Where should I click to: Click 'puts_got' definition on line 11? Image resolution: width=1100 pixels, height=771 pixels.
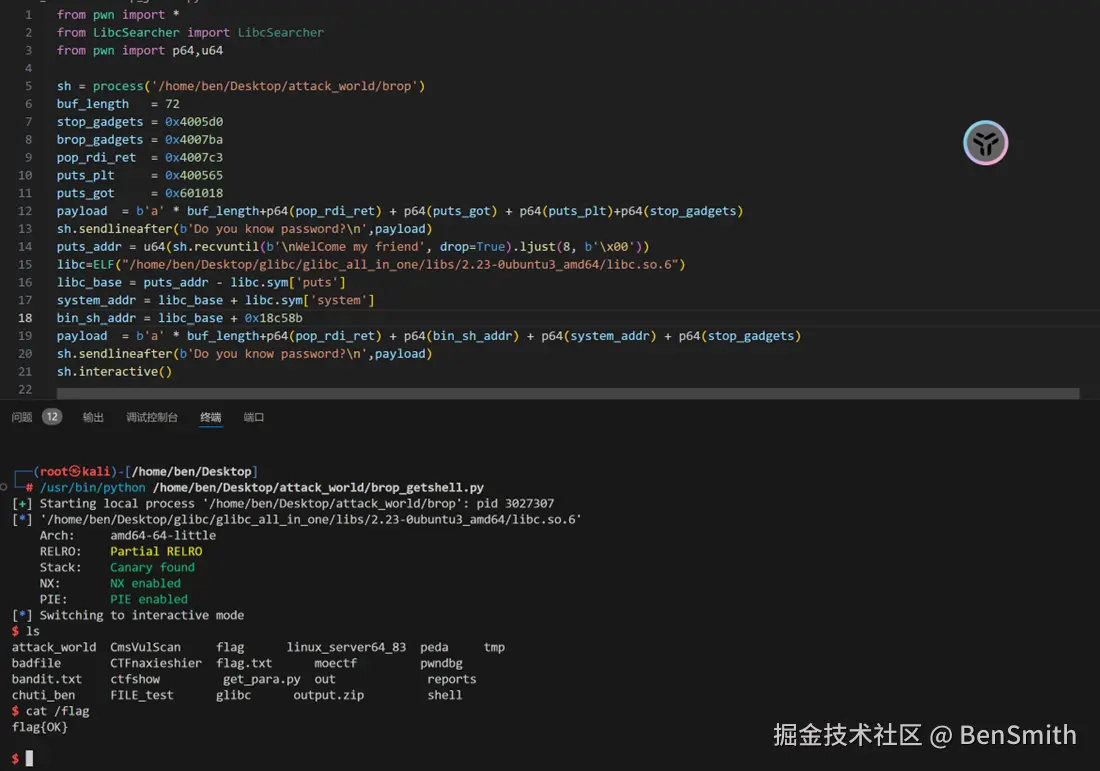[x=86, y=193]
